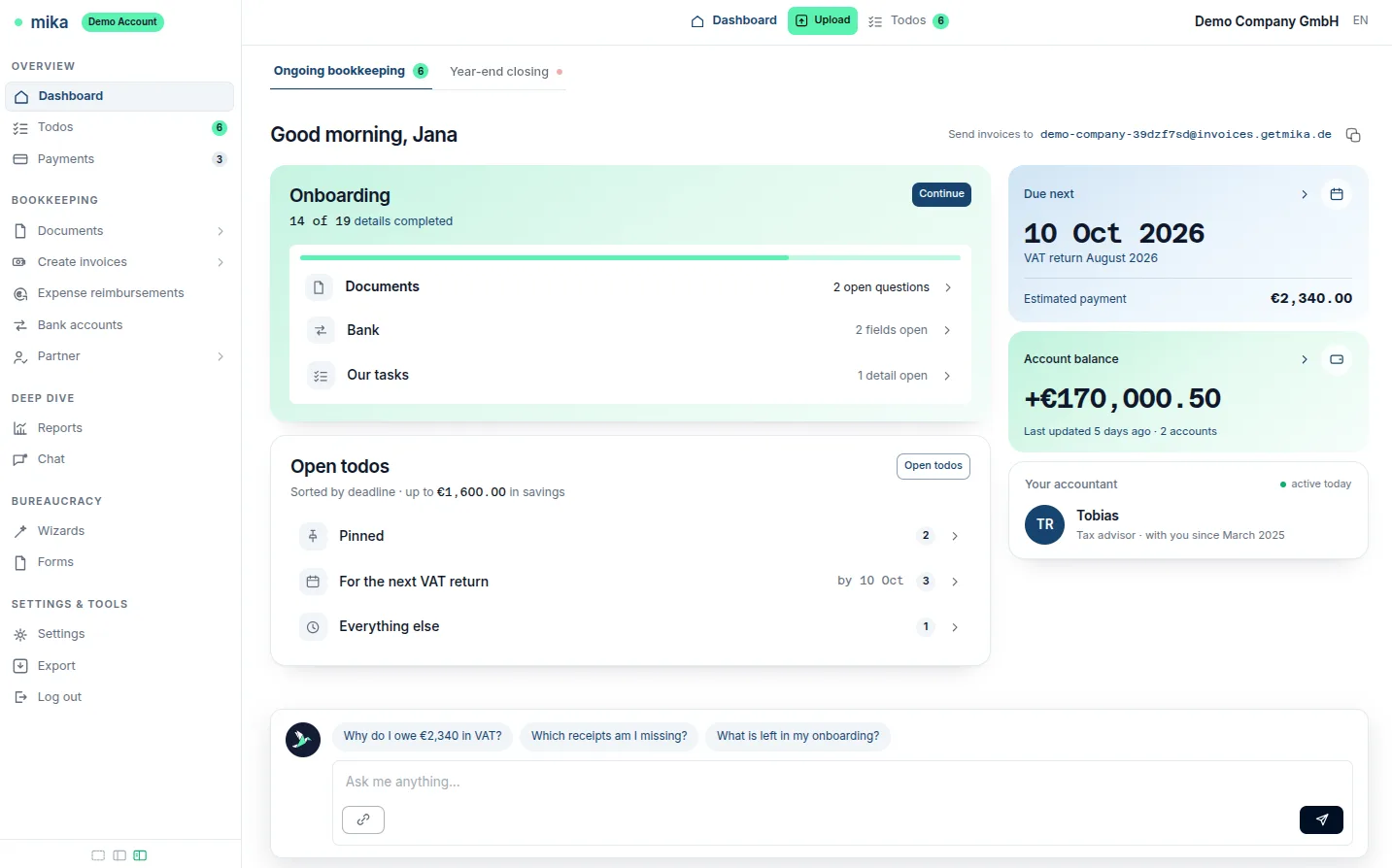This screenshot has width=1392, height=868.
Task: Open Our tasks detail chevron
Action: (947, 376)
